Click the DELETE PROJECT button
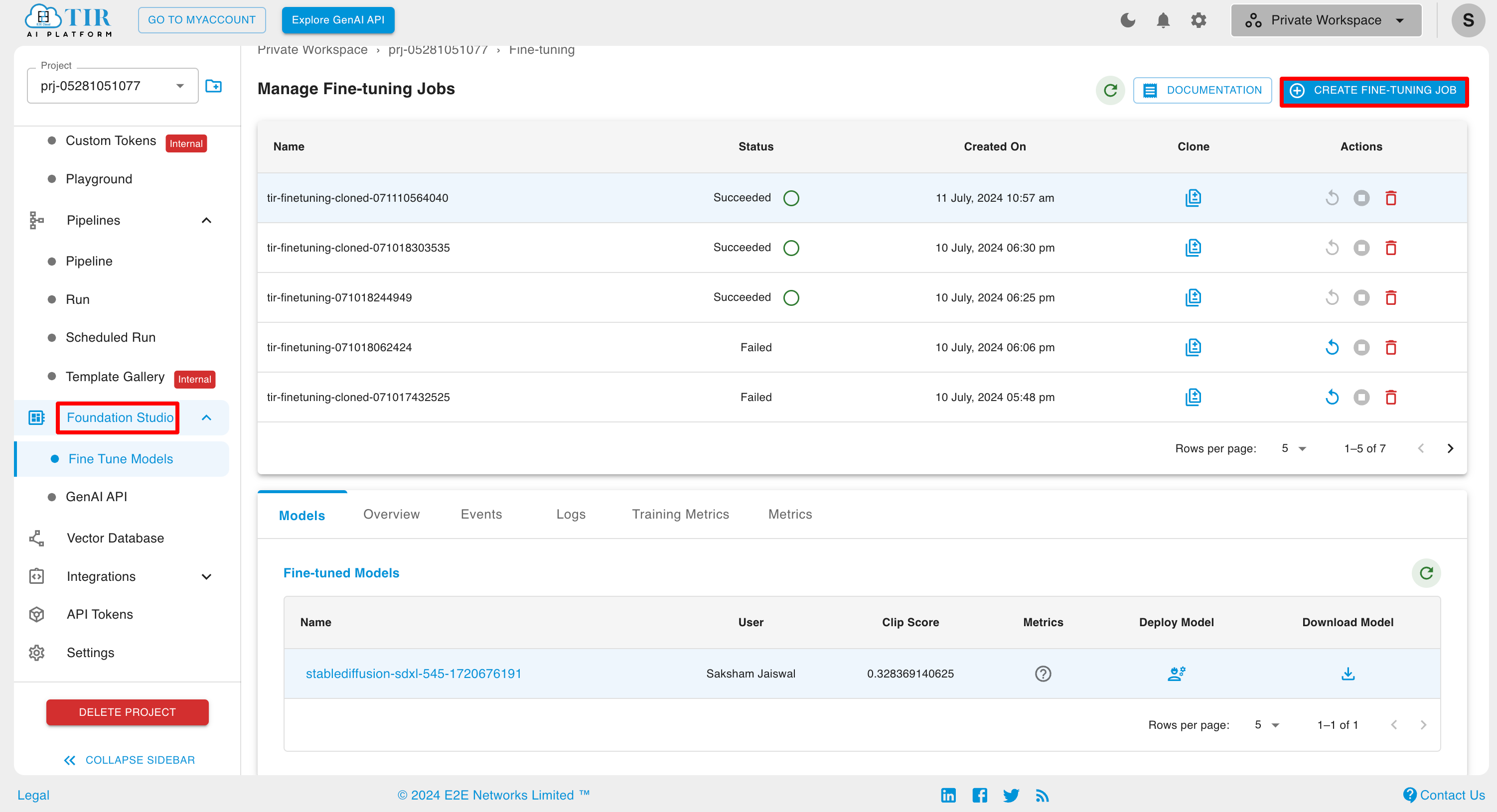 (x=127, y=712)
